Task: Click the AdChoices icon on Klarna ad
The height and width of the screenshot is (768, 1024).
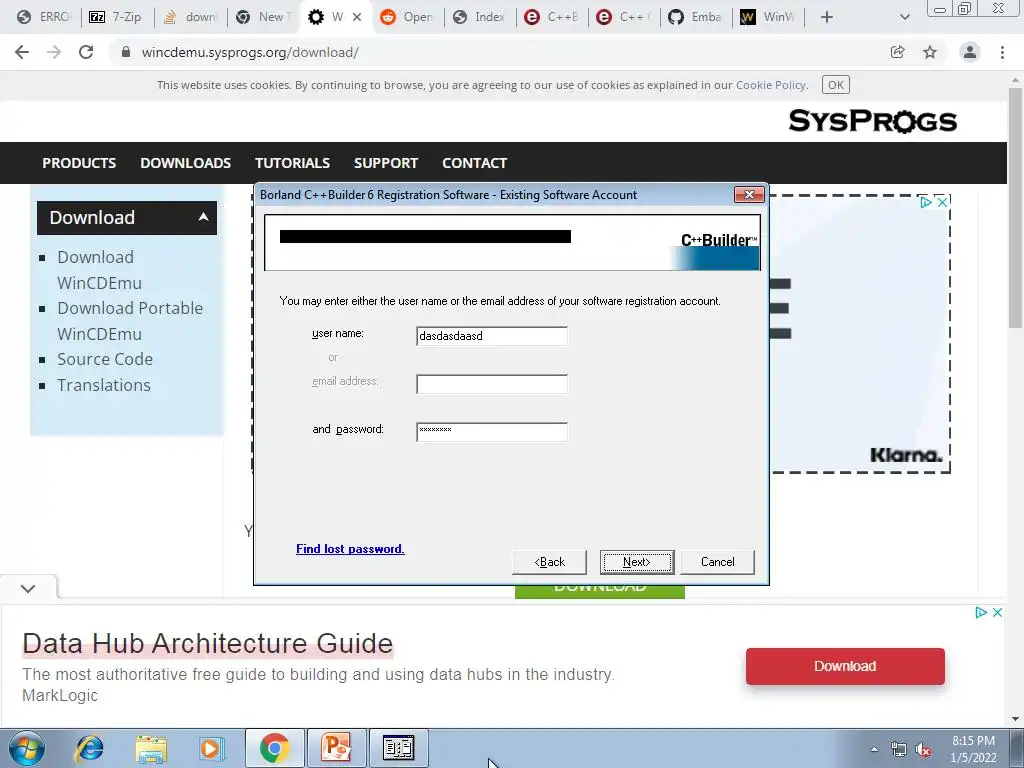Action: [926, 202]
